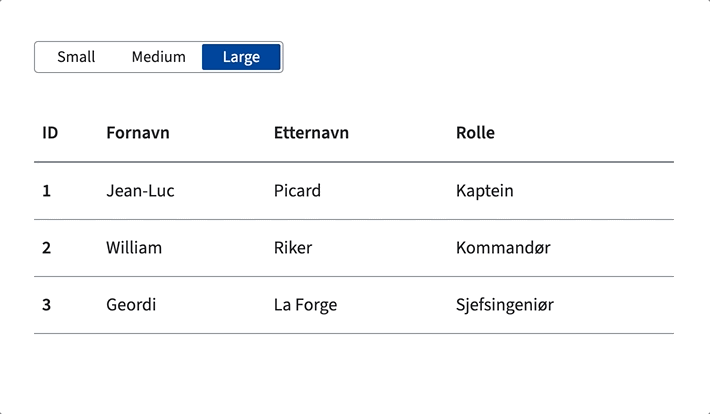Select the Geordi name cell
The width and height of the screenshot is (710, 414).
coord(131,305)
